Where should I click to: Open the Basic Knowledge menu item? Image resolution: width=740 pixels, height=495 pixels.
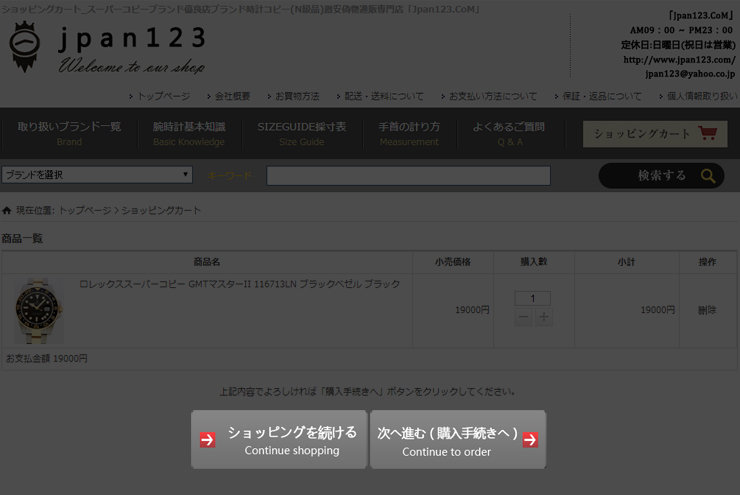[189, 133]
